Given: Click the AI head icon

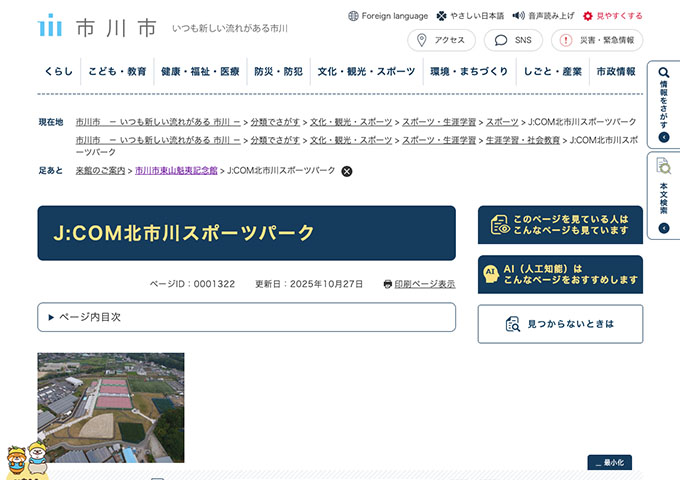Looking at the screenshot, I should 491,274.
